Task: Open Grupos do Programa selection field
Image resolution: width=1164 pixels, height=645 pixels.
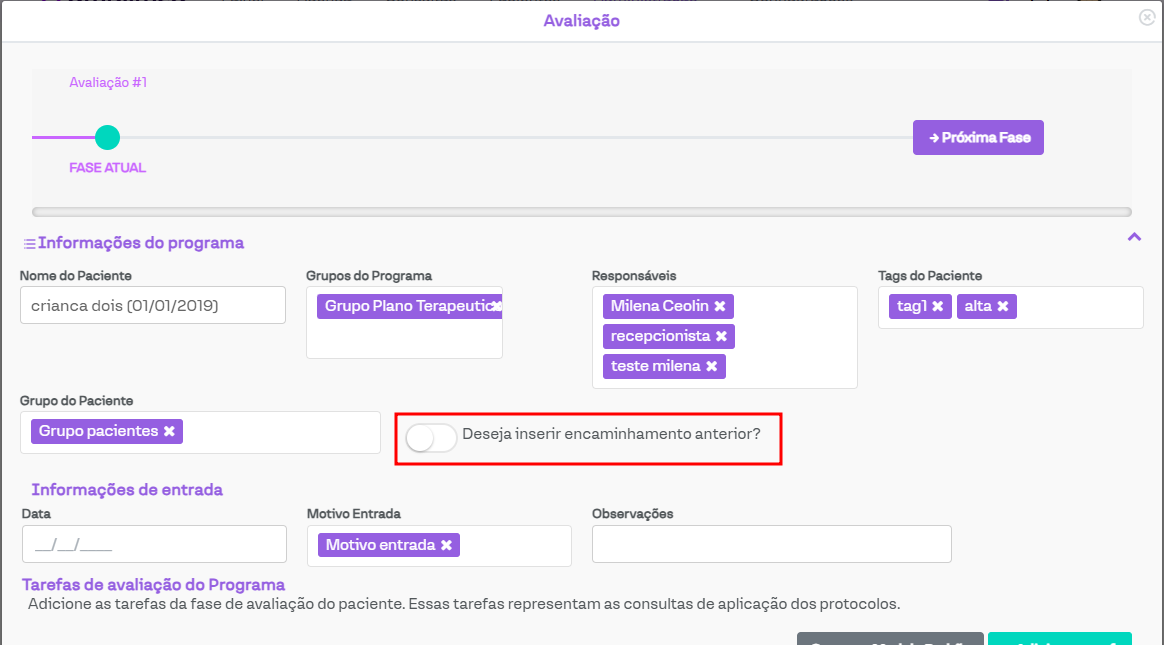Action: (404, 340)
